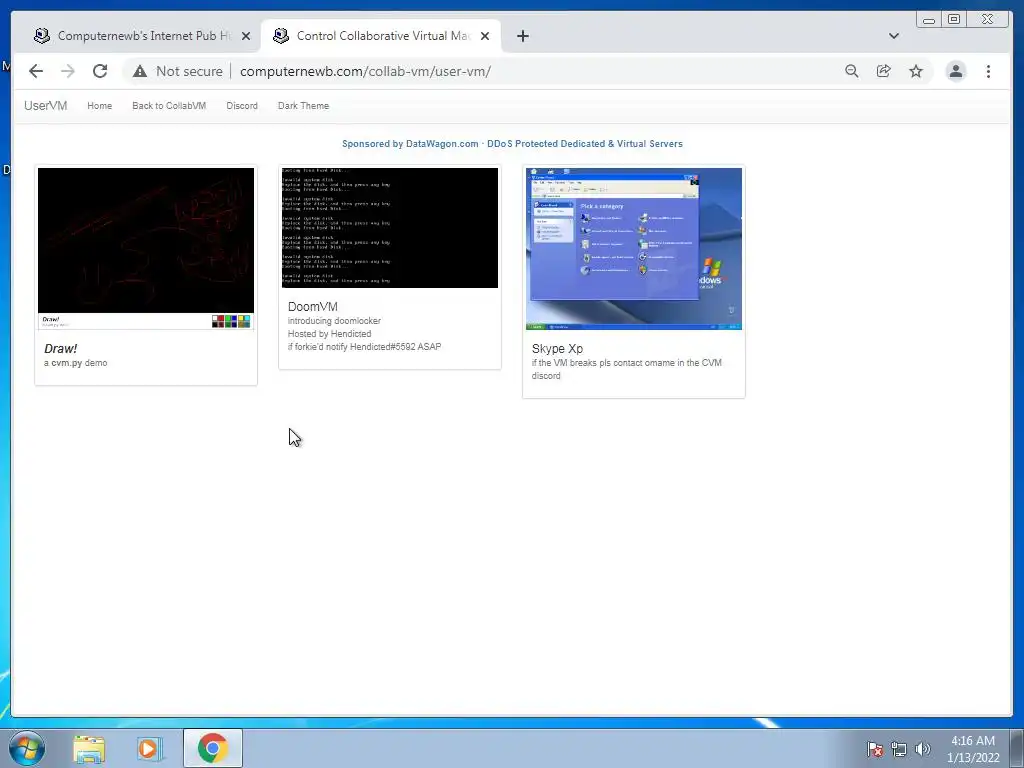Open the Windows Start orb
This screenshot has width=1024, height=768.
click(x=27, y=748)
